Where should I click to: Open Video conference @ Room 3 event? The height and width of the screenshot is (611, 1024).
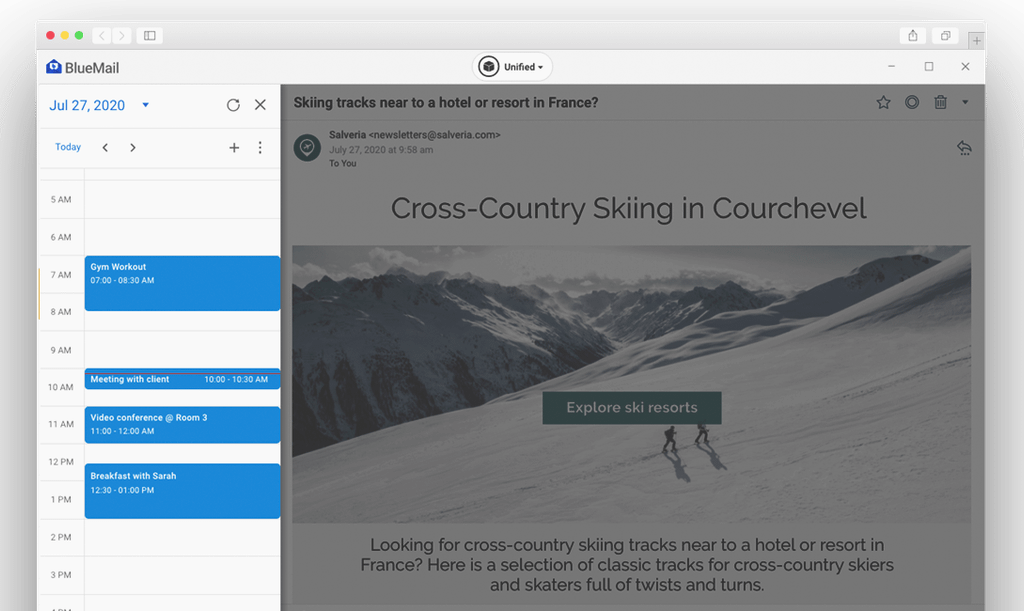pyautogui.click(x=182, y=425)
